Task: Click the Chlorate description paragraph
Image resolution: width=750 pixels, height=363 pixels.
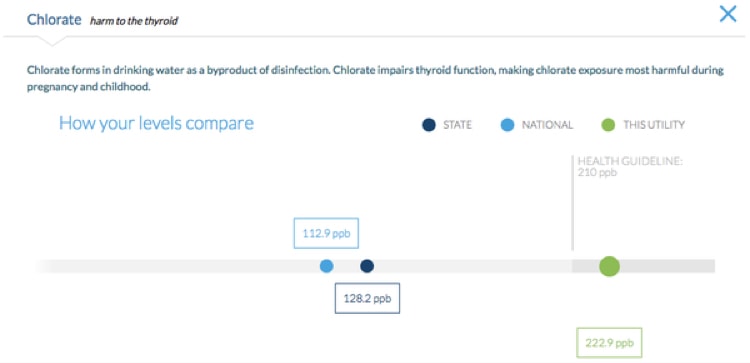Action: [x=375, y=79]
